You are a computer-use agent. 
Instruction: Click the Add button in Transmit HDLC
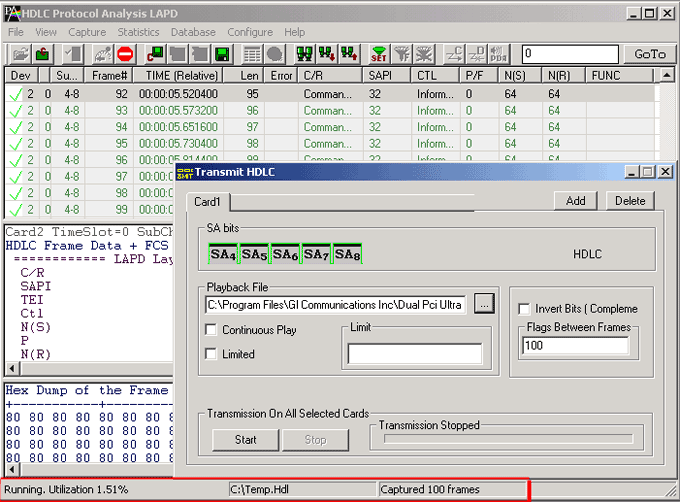575,201
